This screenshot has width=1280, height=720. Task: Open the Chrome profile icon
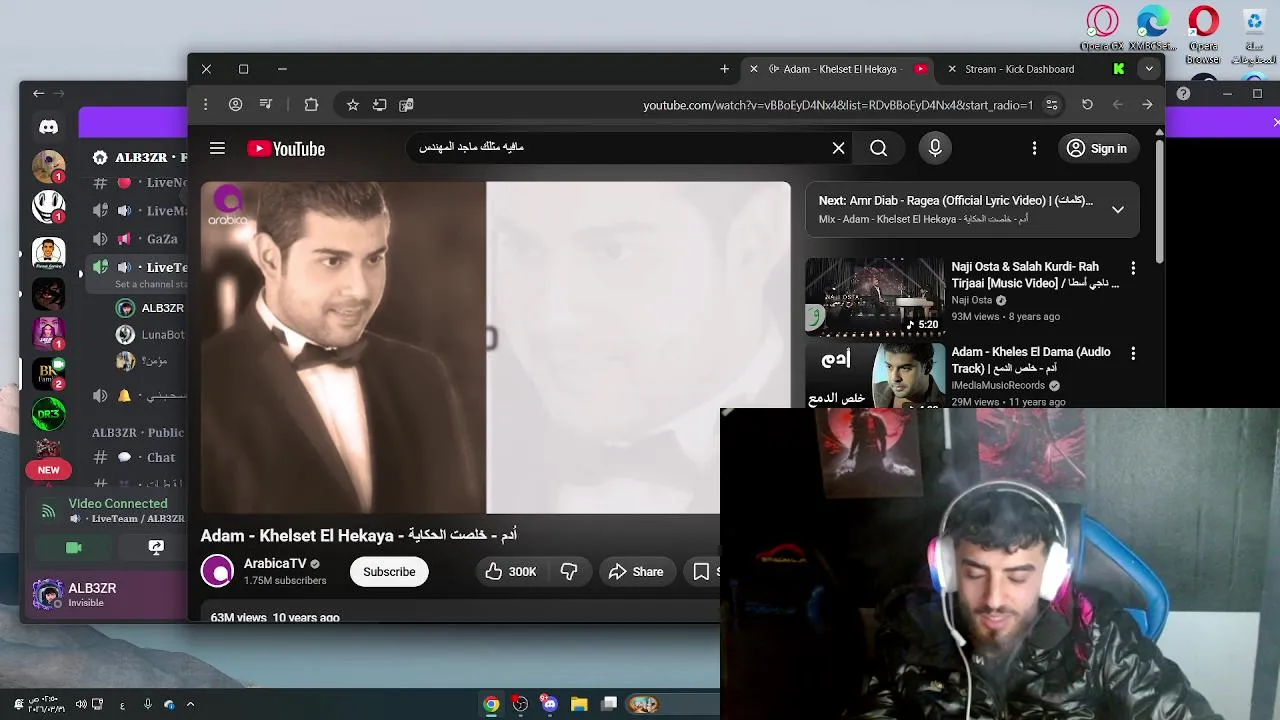click(x=235, y=105)
